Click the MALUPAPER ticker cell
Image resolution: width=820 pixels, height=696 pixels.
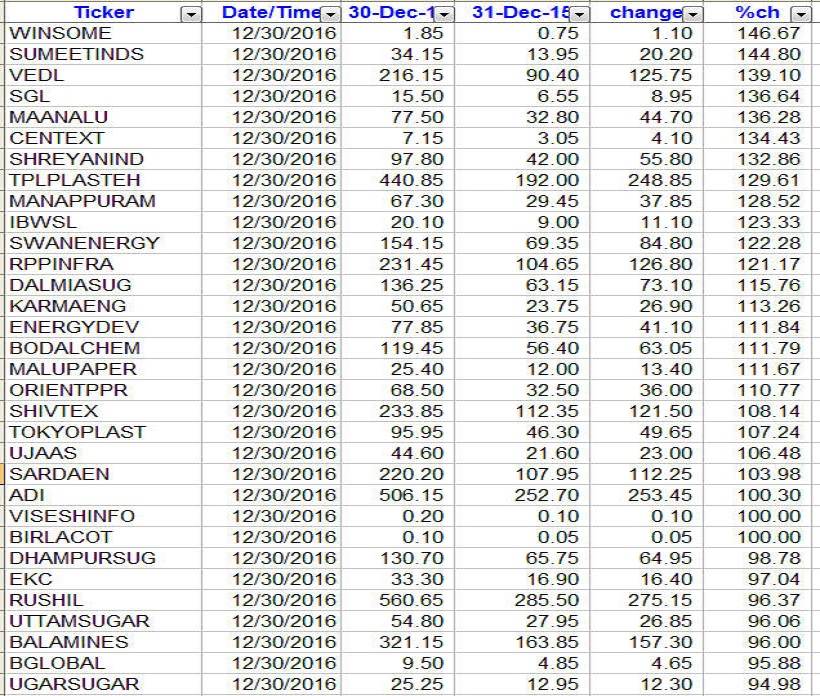[103, 369]
